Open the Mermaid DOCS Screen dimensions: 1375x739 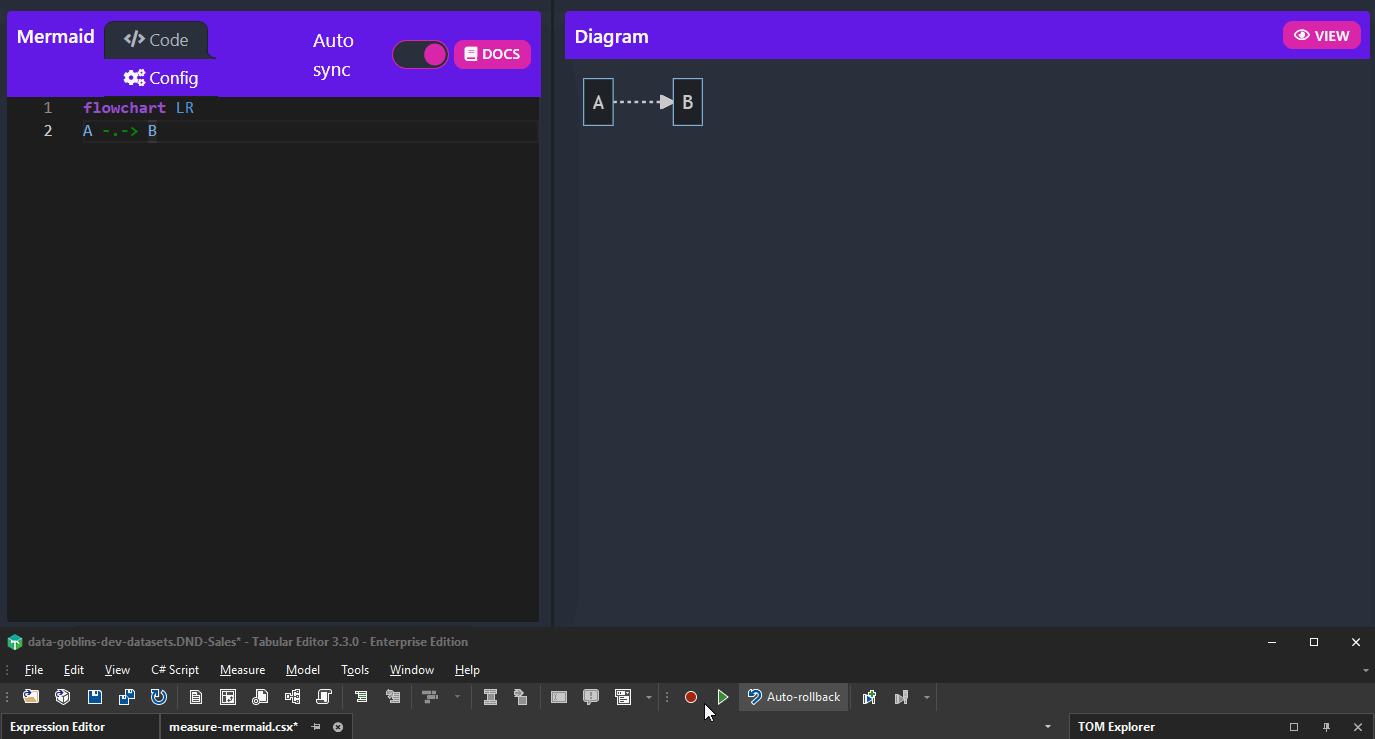pos(492,54)
